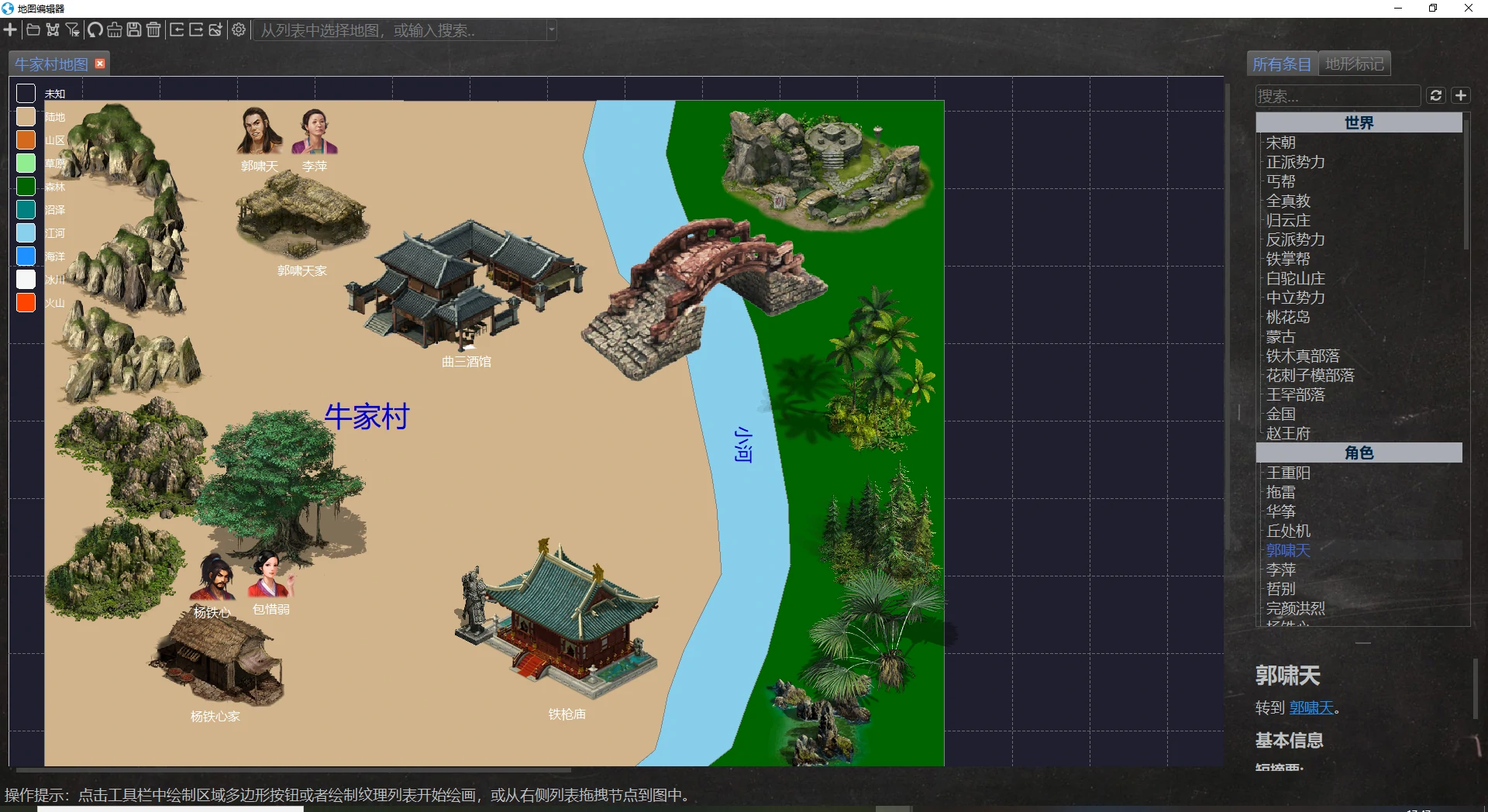Select 归云庄 in the world list
The width and height of the screenshot is (1488, 812).
(1289, 220)
